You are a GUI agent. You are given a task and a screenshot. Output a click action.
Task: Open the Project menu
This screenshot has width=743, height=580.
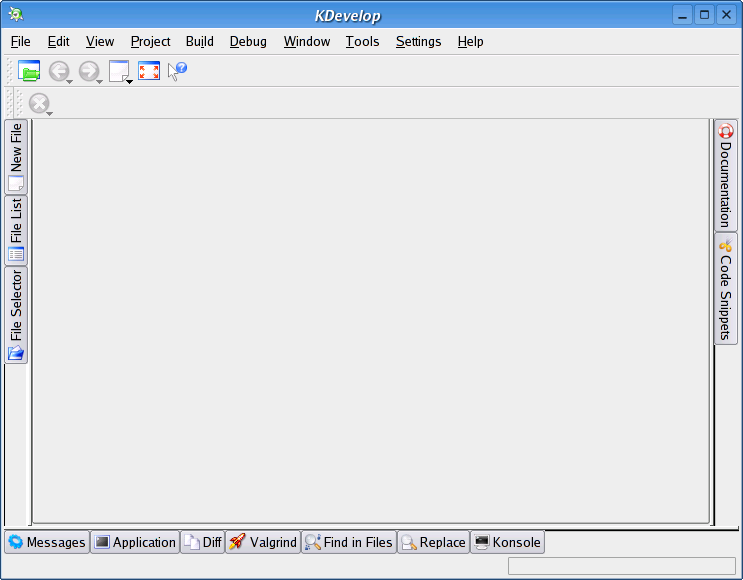(x=150, y=41)
